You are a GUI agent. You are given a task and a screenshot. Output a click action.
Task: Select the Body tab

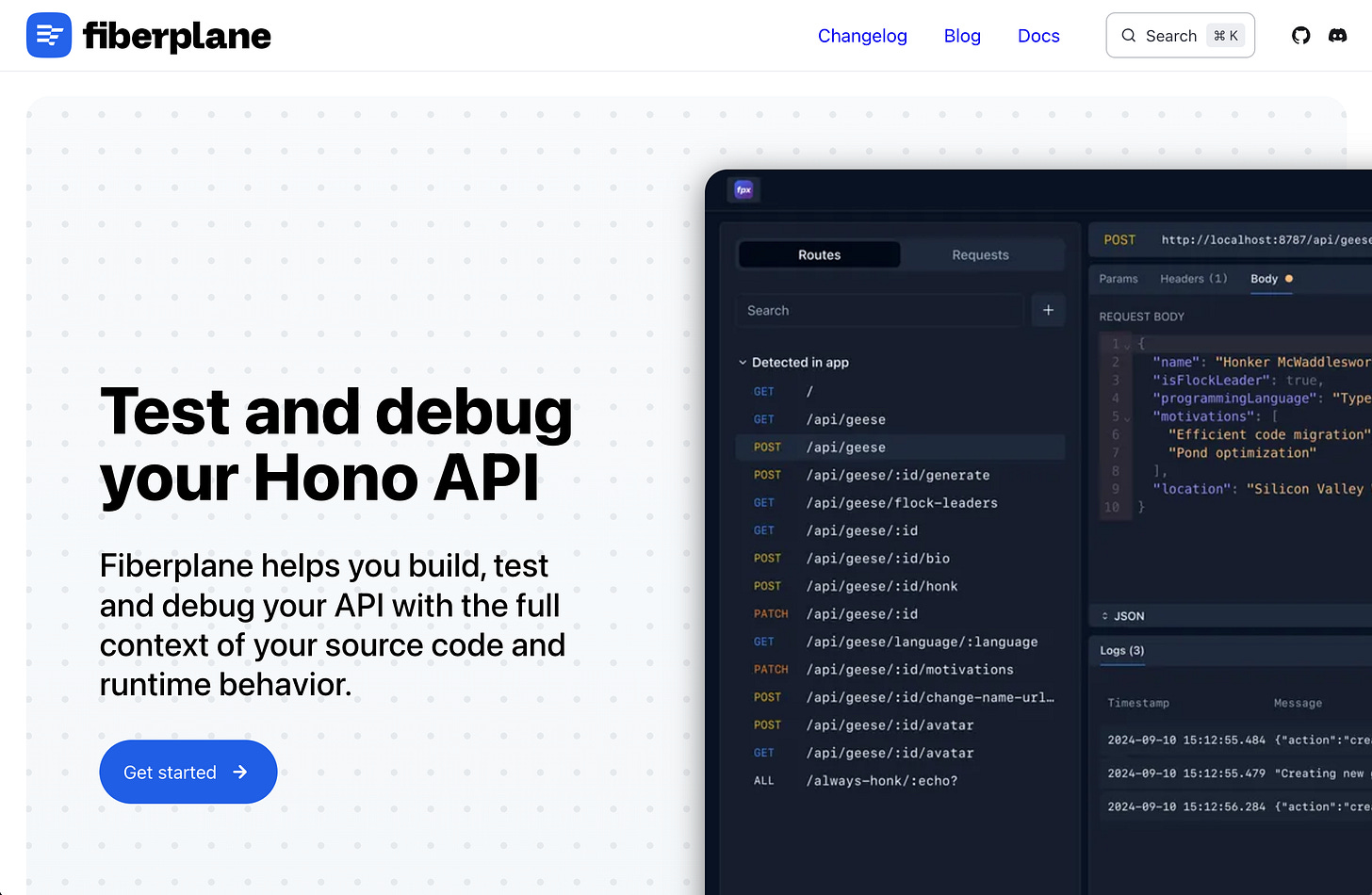tap(1271, 279)
